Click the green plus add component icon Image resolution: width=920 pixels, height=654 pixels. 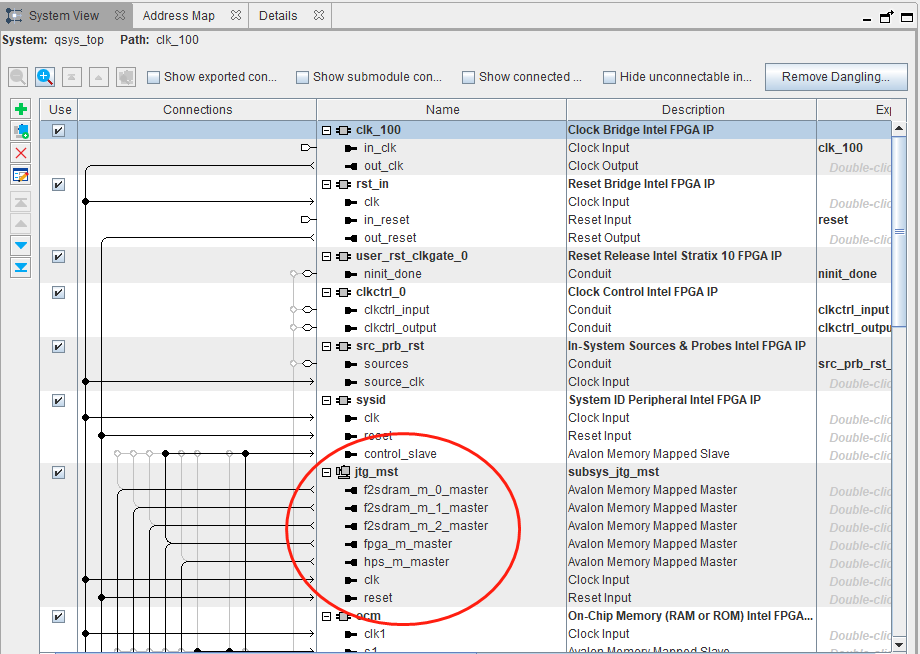[x=21, y=109]
